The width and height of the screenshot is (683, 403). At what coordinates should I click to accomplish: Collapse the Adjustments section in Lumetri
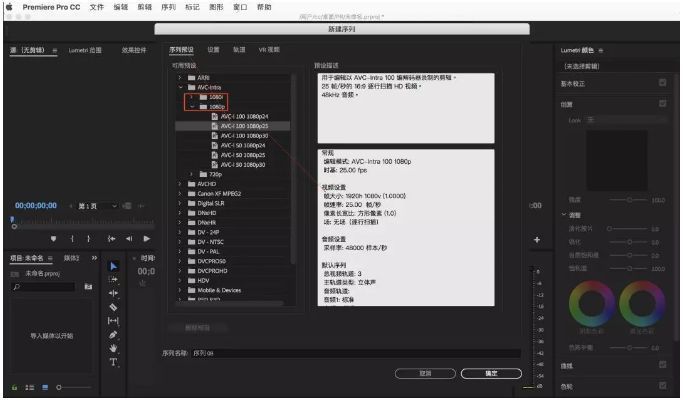tap(564, 215)
